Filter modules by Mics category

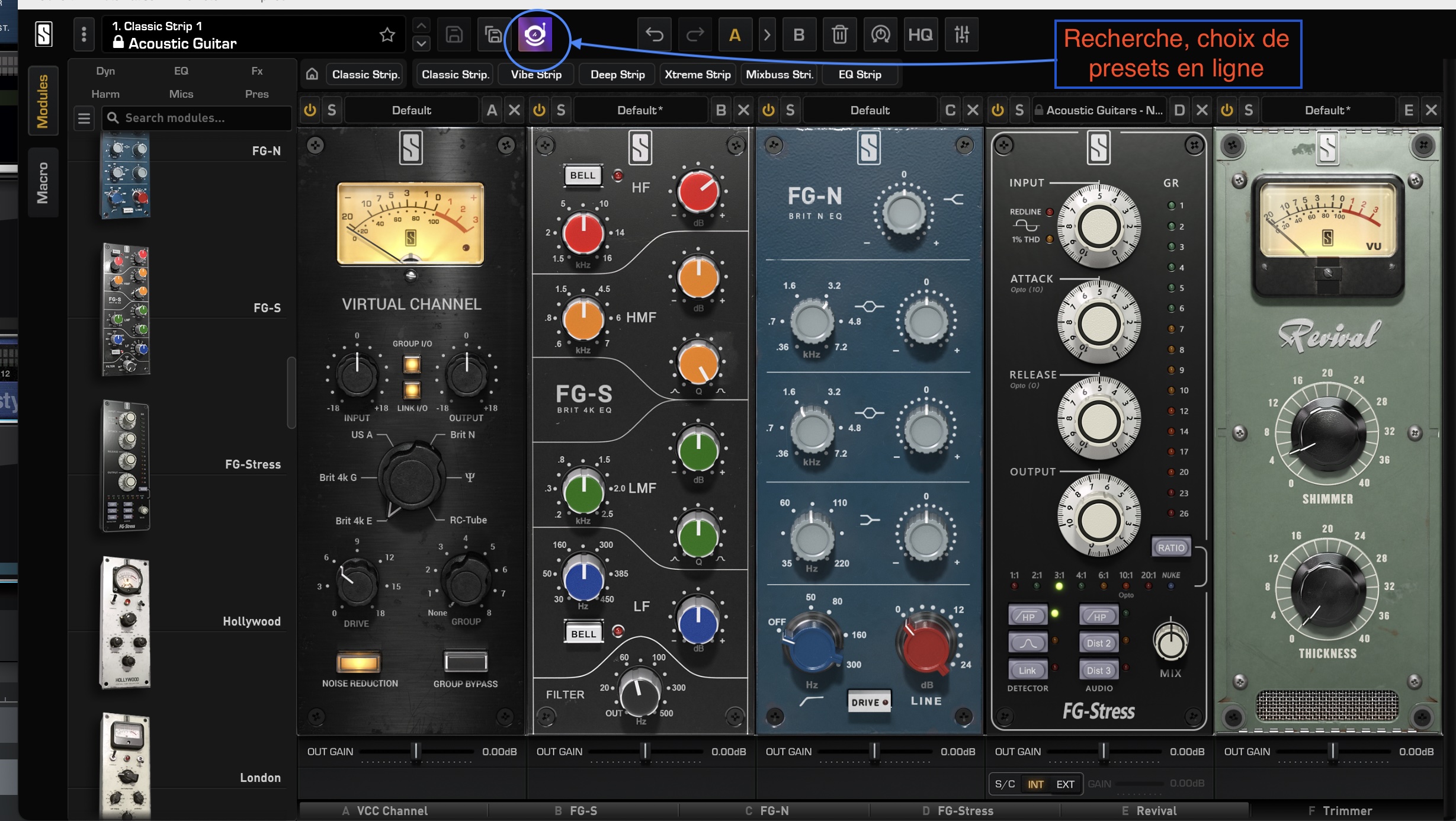181,94
